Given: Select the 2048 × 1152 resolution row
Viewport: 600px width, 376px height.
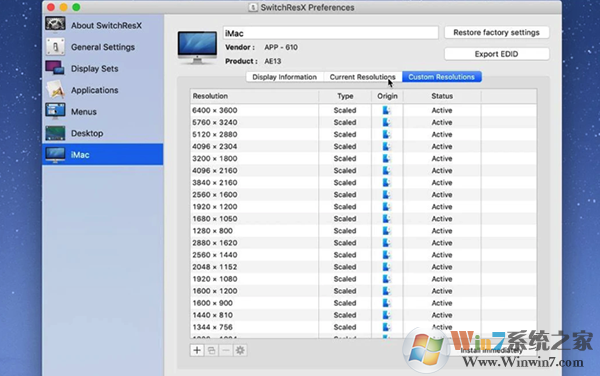Looking at the screenshot, I should 364,267.
